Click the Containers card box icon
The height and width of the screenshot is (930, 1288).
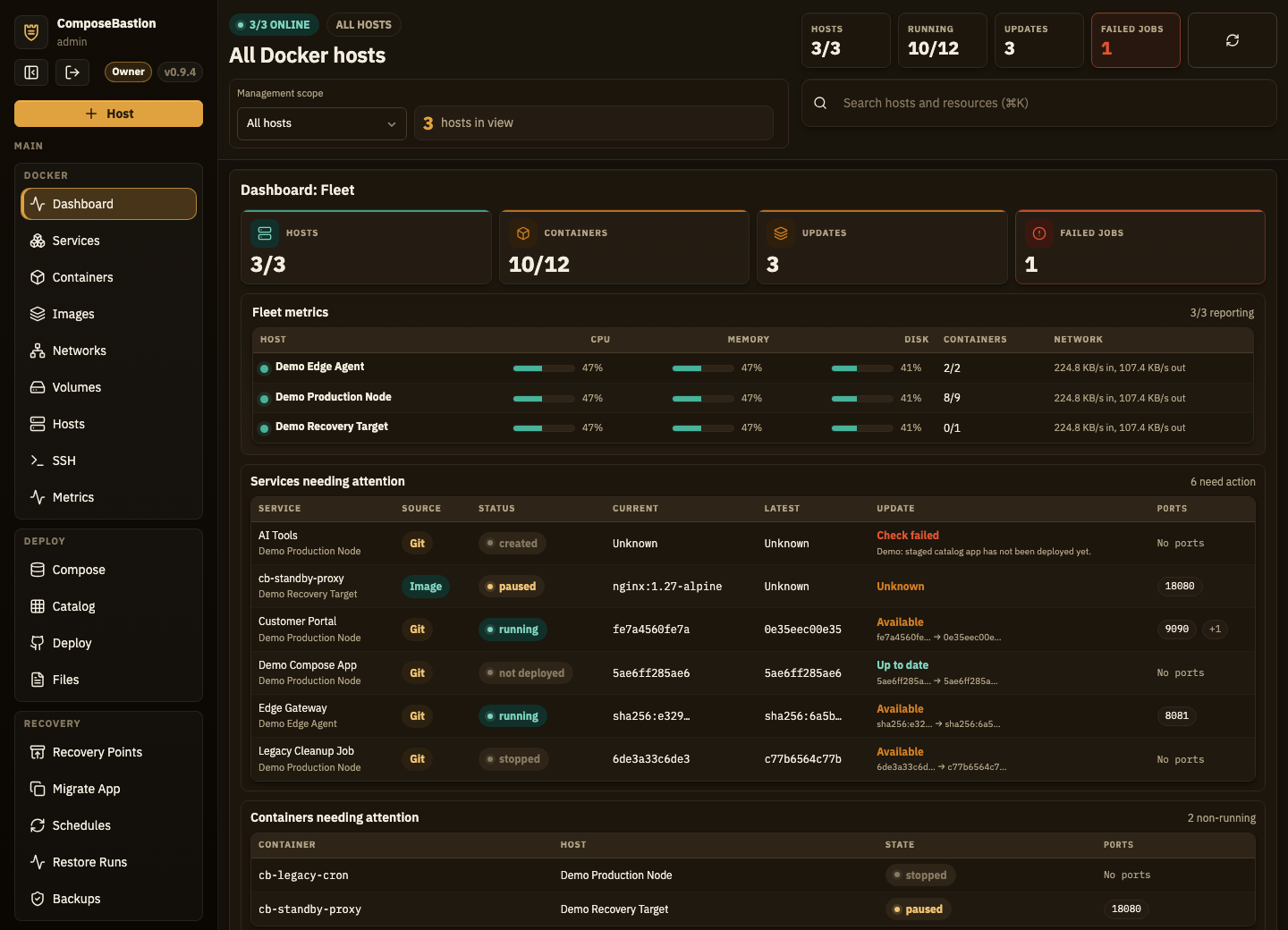523,233
